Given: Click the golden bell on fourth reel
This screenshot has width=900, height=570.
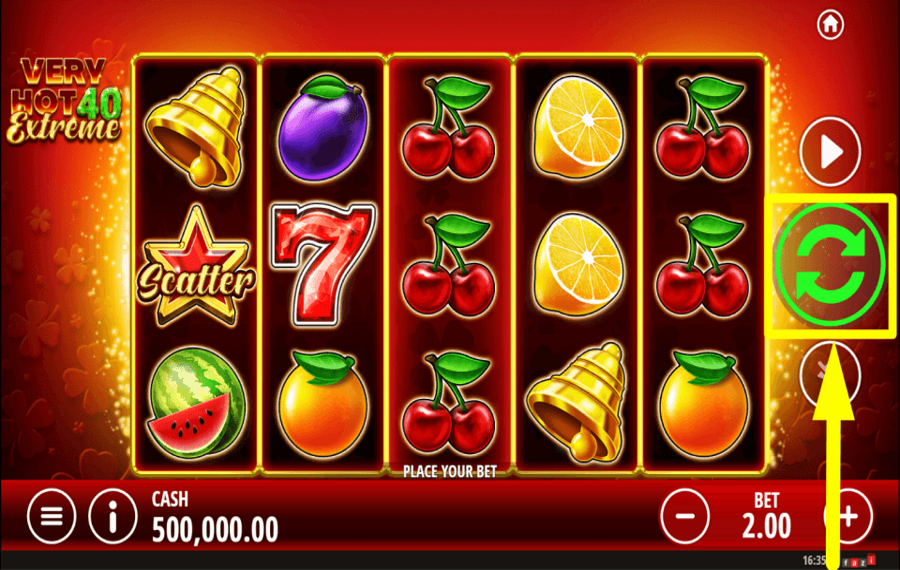Looking at the screenshot, I should coord(577,402).
